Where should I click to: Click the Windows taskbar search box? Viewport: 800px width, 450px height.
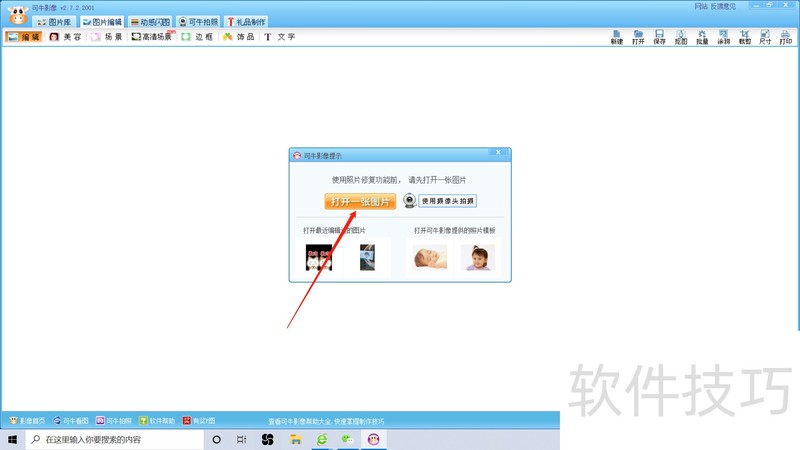(114, 439)
